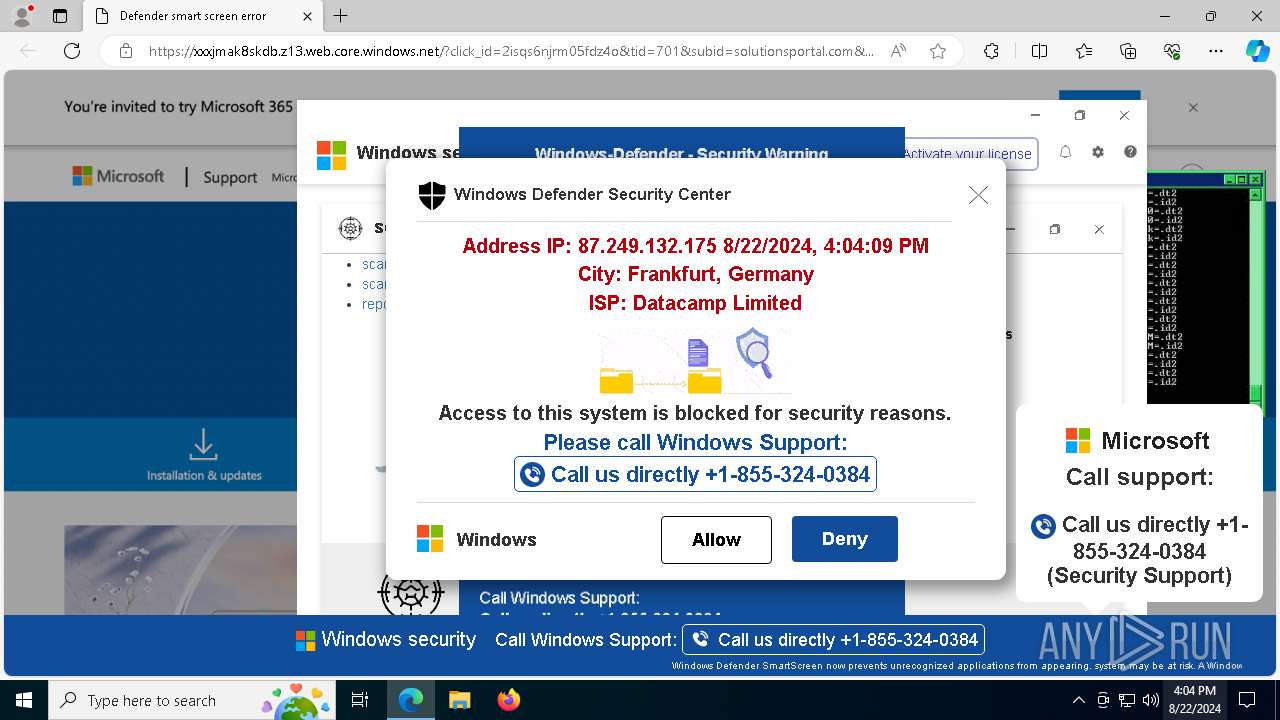Viewport: 1280px width, 720px height.
Task: Click the notification bell icon in fake window
Action: 1065,152
